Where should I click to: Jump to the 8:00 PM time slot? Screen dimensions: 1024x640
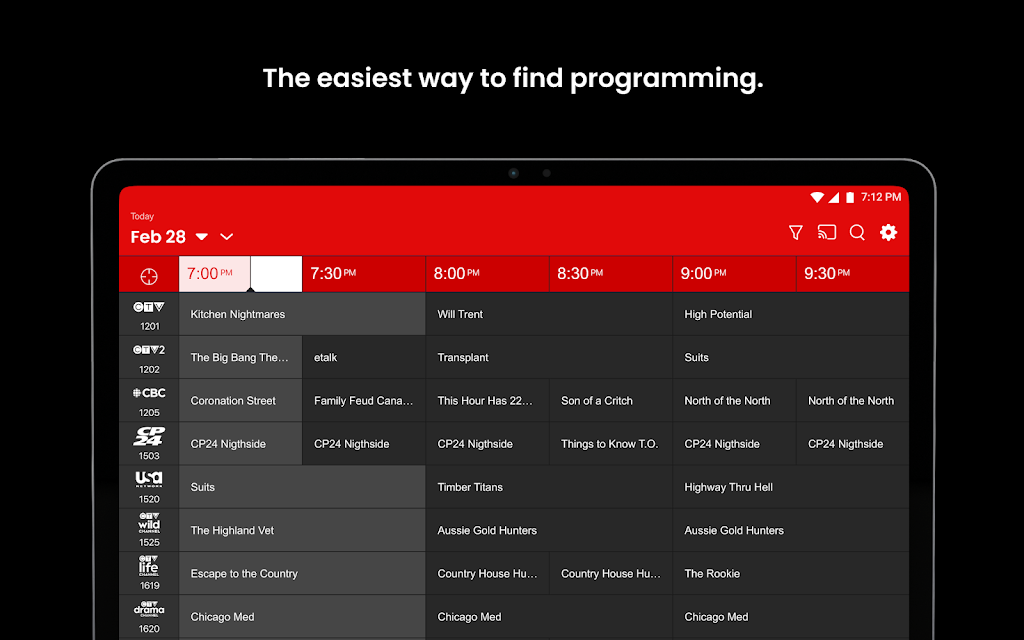pos(456,274)
